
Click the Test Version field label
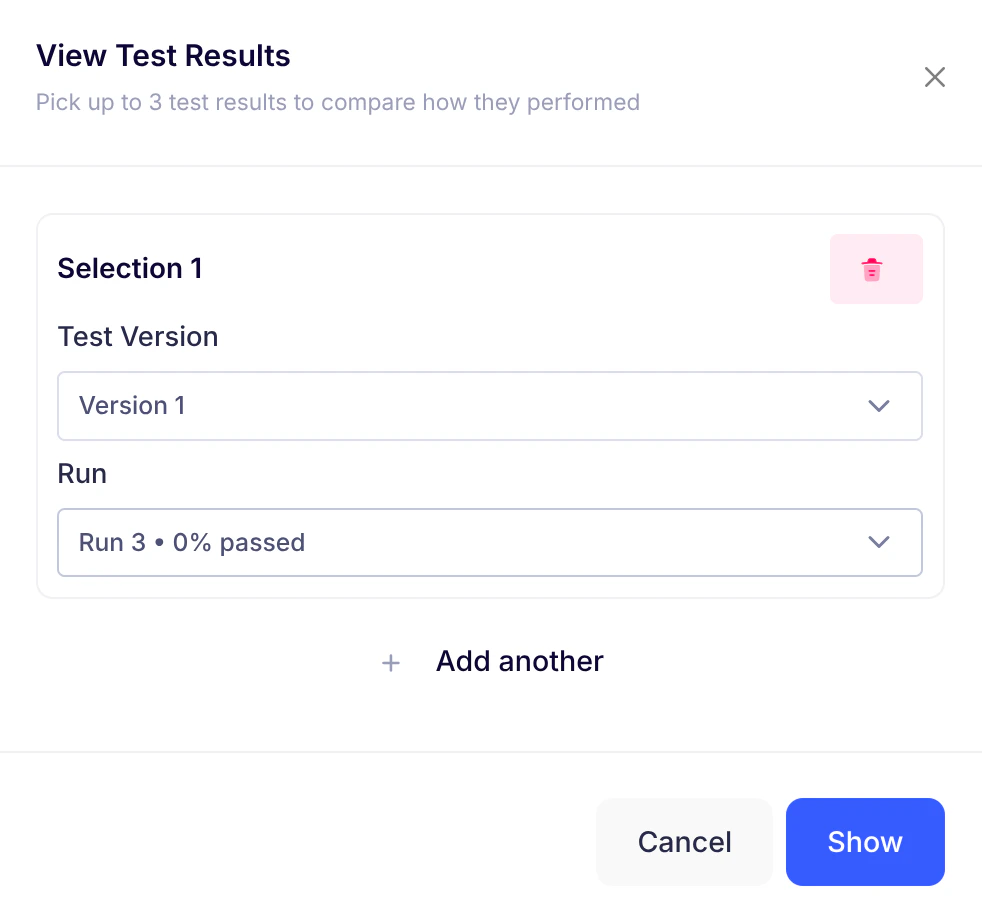click(138, 337)
